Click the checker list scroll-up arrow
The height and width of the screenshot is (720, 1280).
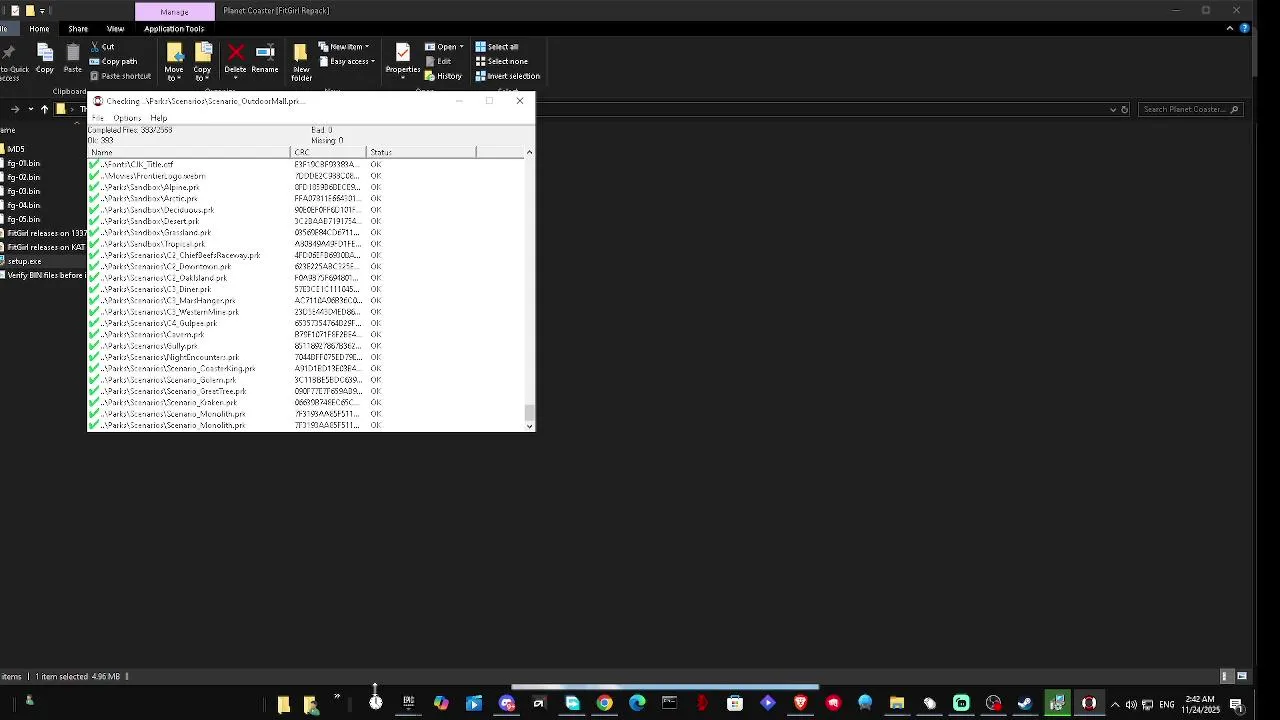[529, 152]
